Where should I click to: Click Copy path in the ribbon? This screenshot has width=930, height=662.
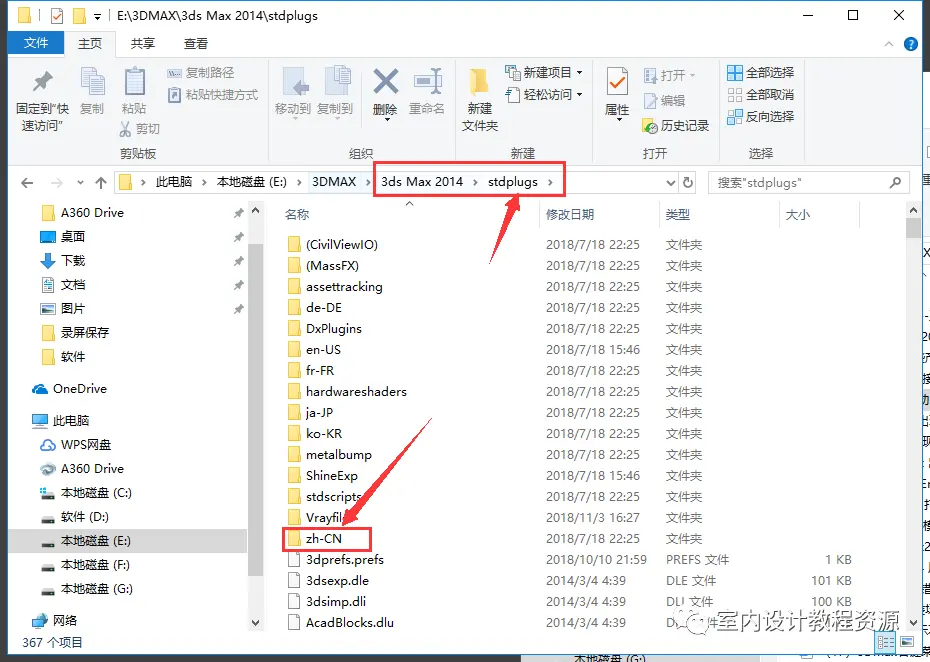point(201,73)
